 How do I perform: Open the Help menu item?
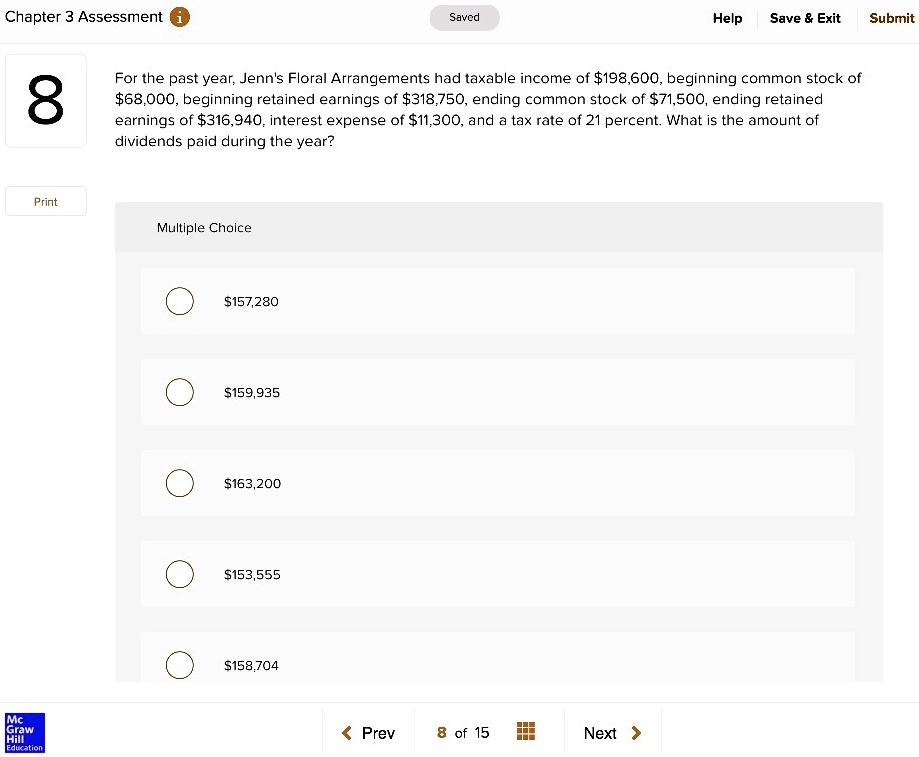click(x=727, y=18)
